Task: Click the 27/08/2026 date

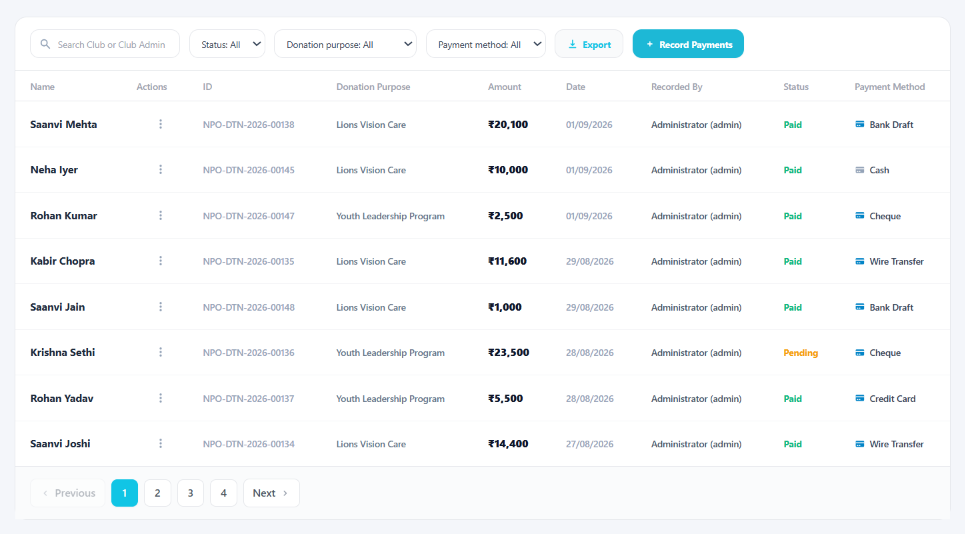Action: (590, 444)
